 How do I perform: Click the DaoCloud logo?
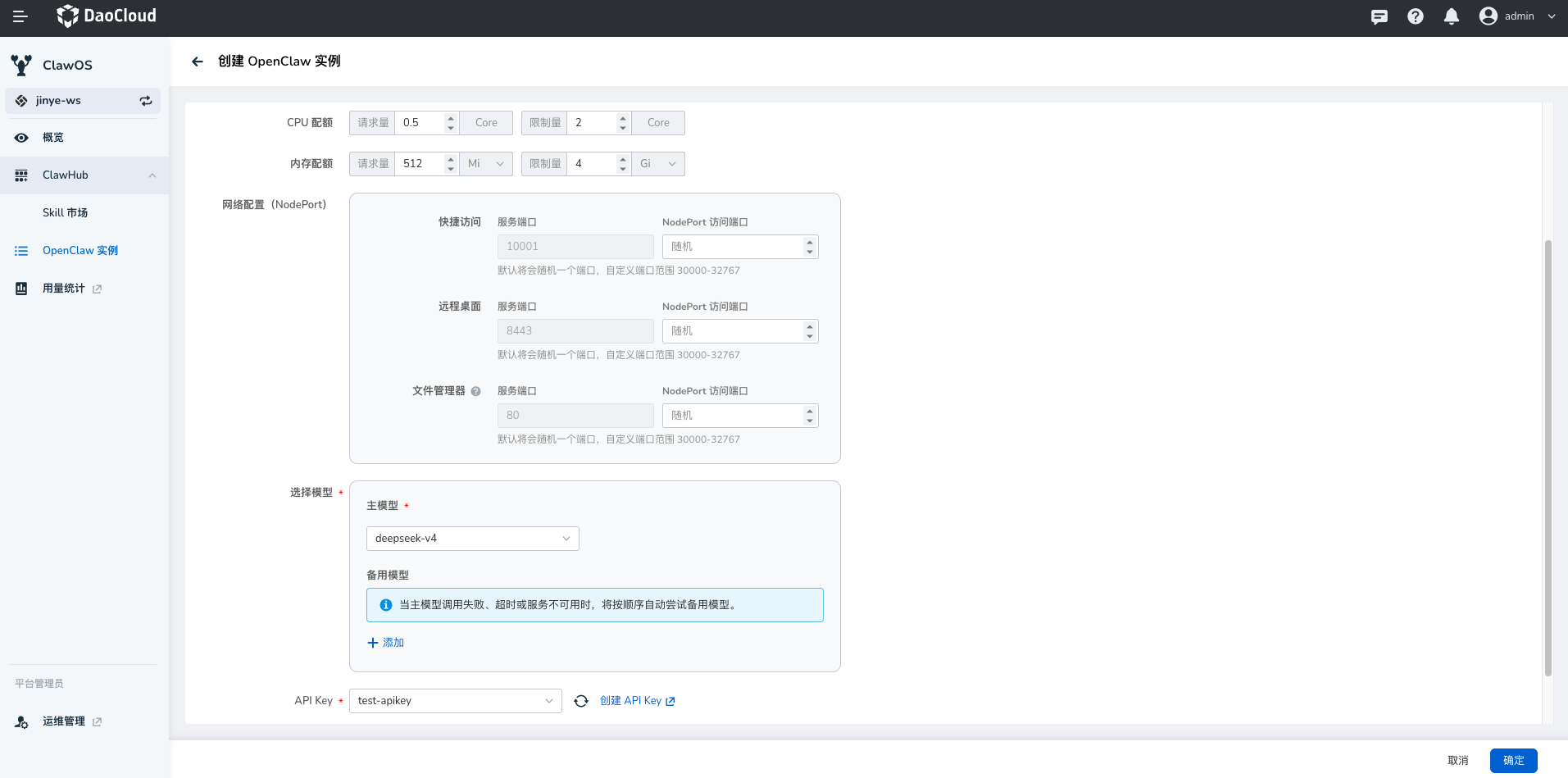click(107, 16)
